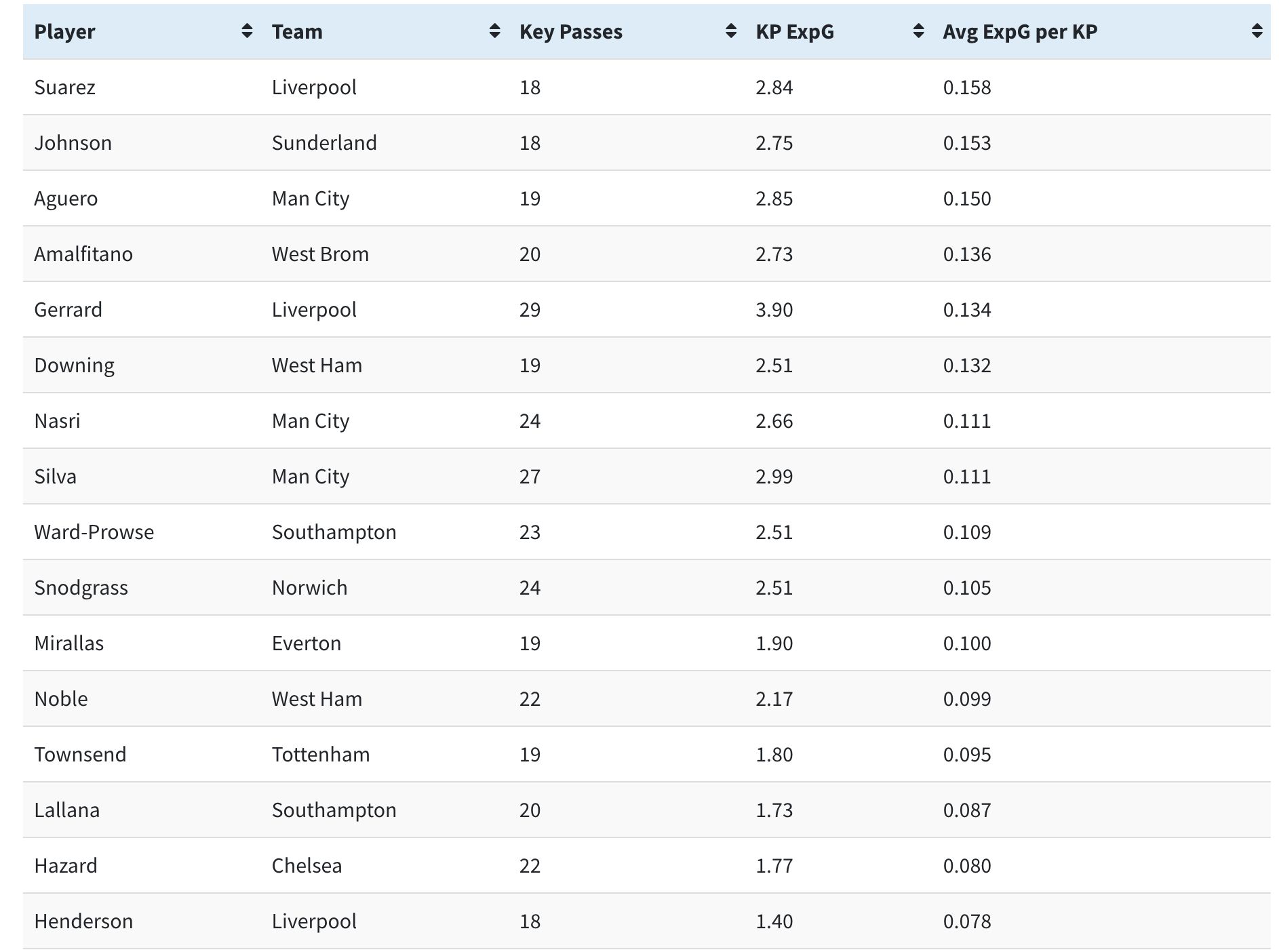
Task: Click Silva's KP ExpG value 2.99
Action: point(774,477)
